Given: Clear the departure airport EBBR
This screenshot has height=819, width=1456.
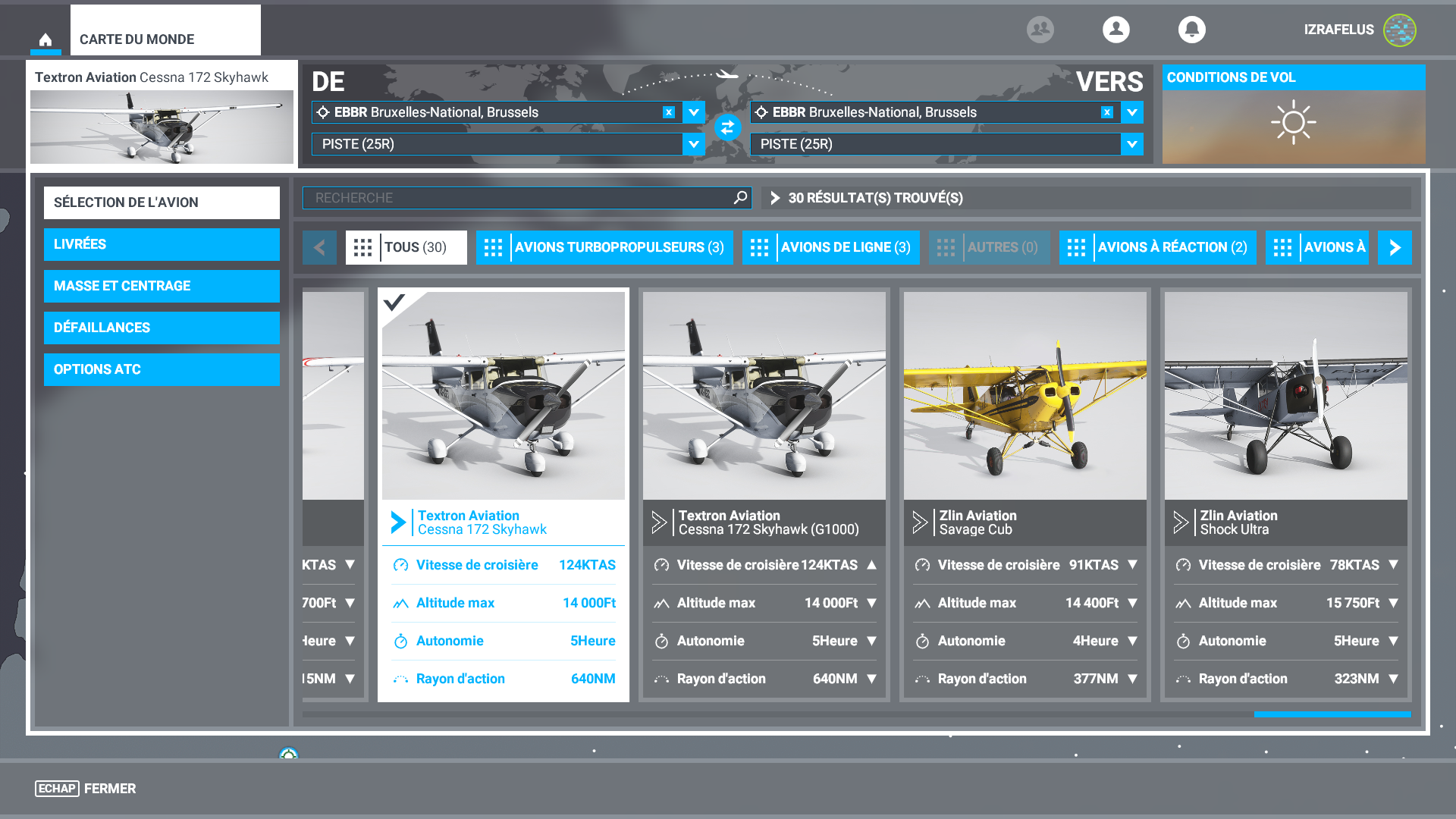Looking at the screenshot, I should point(668,112).
